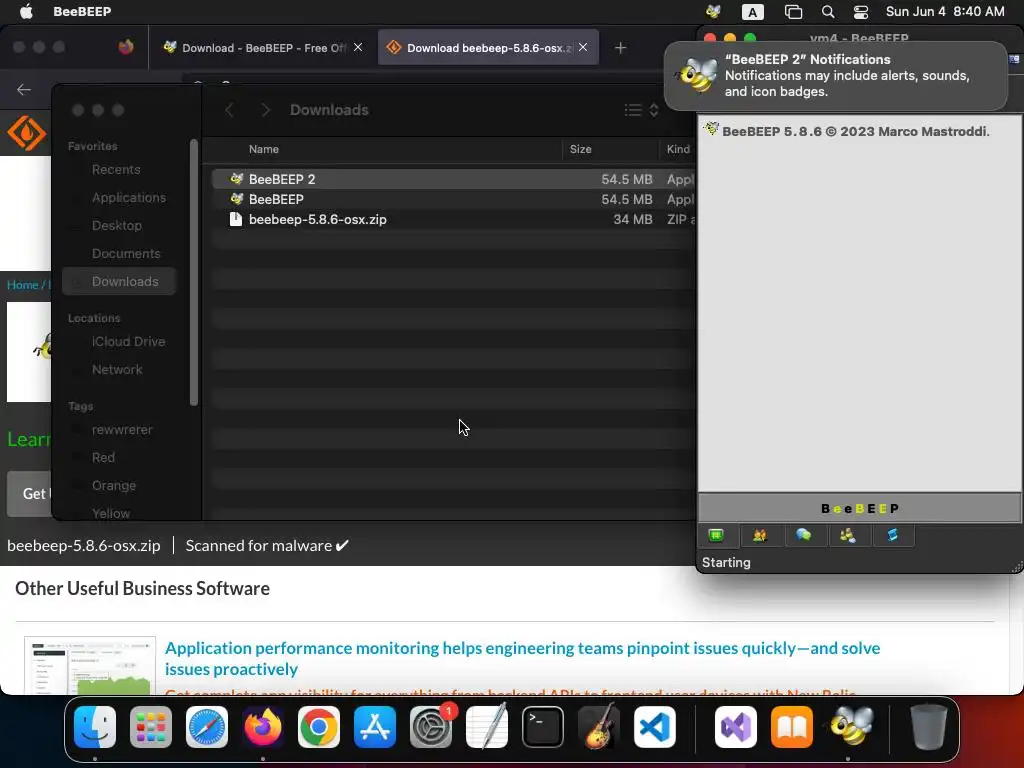Open the BeeBEEP application menu
Viewport: 1024px width, 768px height.
(x=82, y=11)
